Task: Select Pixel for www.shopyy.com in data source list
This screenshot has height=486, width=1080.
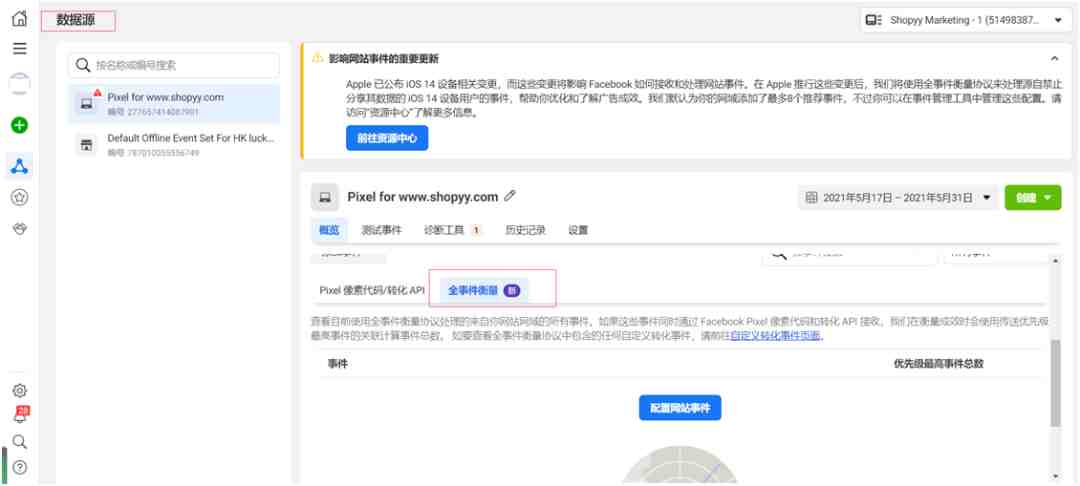Action: [174, 103]
